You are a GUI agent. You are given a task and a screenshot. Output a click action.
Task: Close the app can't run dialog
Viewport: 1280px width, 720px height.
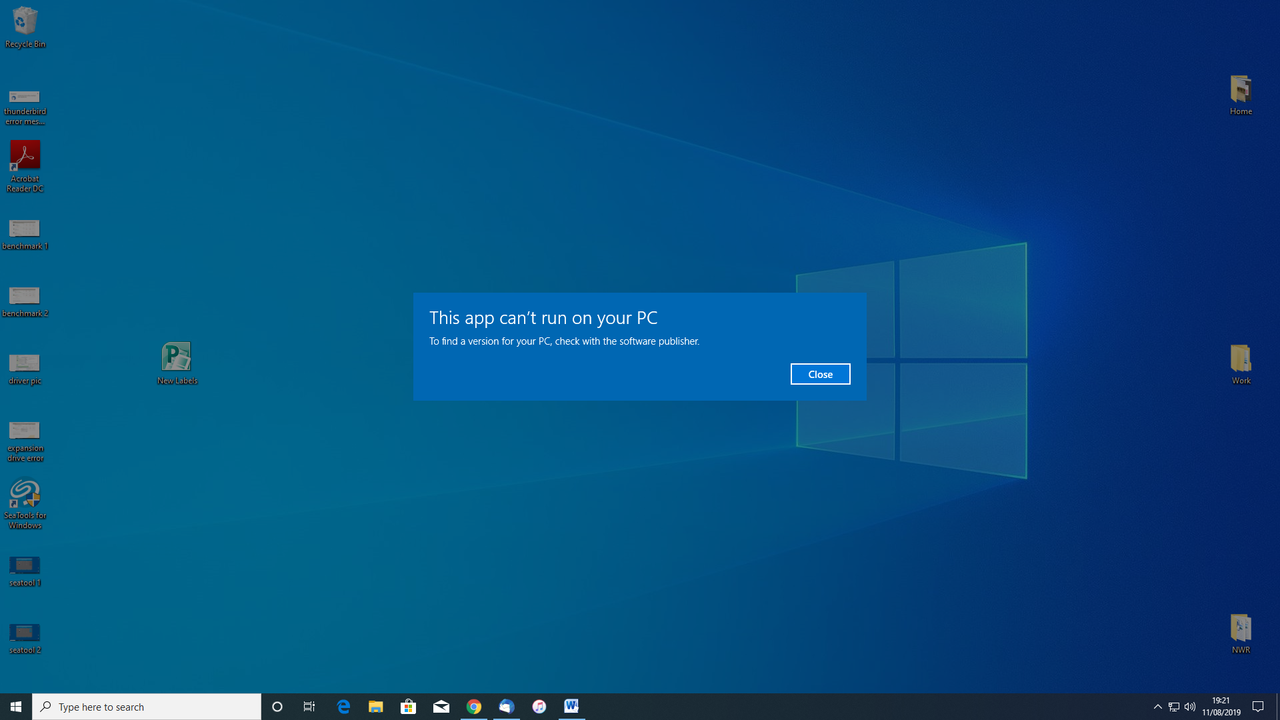(x=820, y=374)
